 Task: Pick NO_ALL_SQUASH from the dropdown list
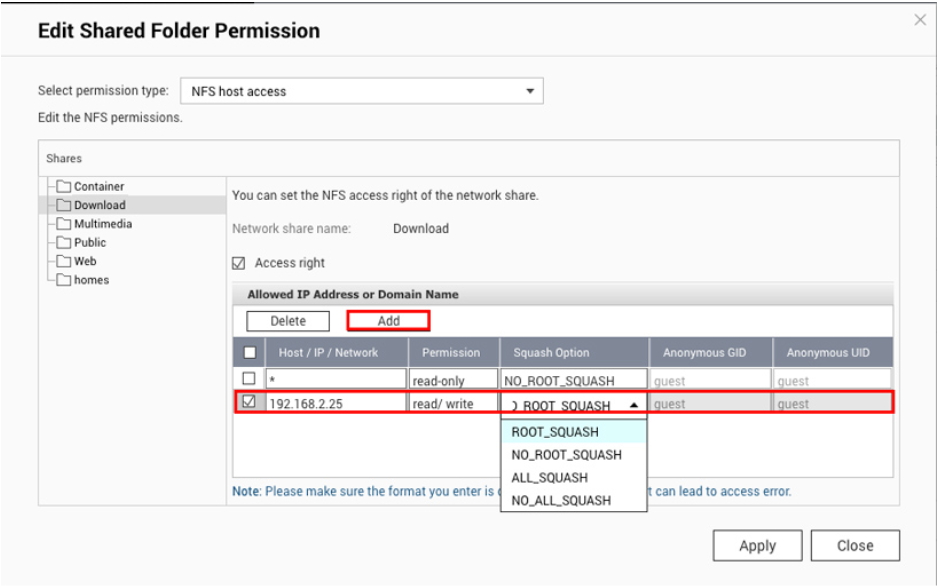pos(561,501)
